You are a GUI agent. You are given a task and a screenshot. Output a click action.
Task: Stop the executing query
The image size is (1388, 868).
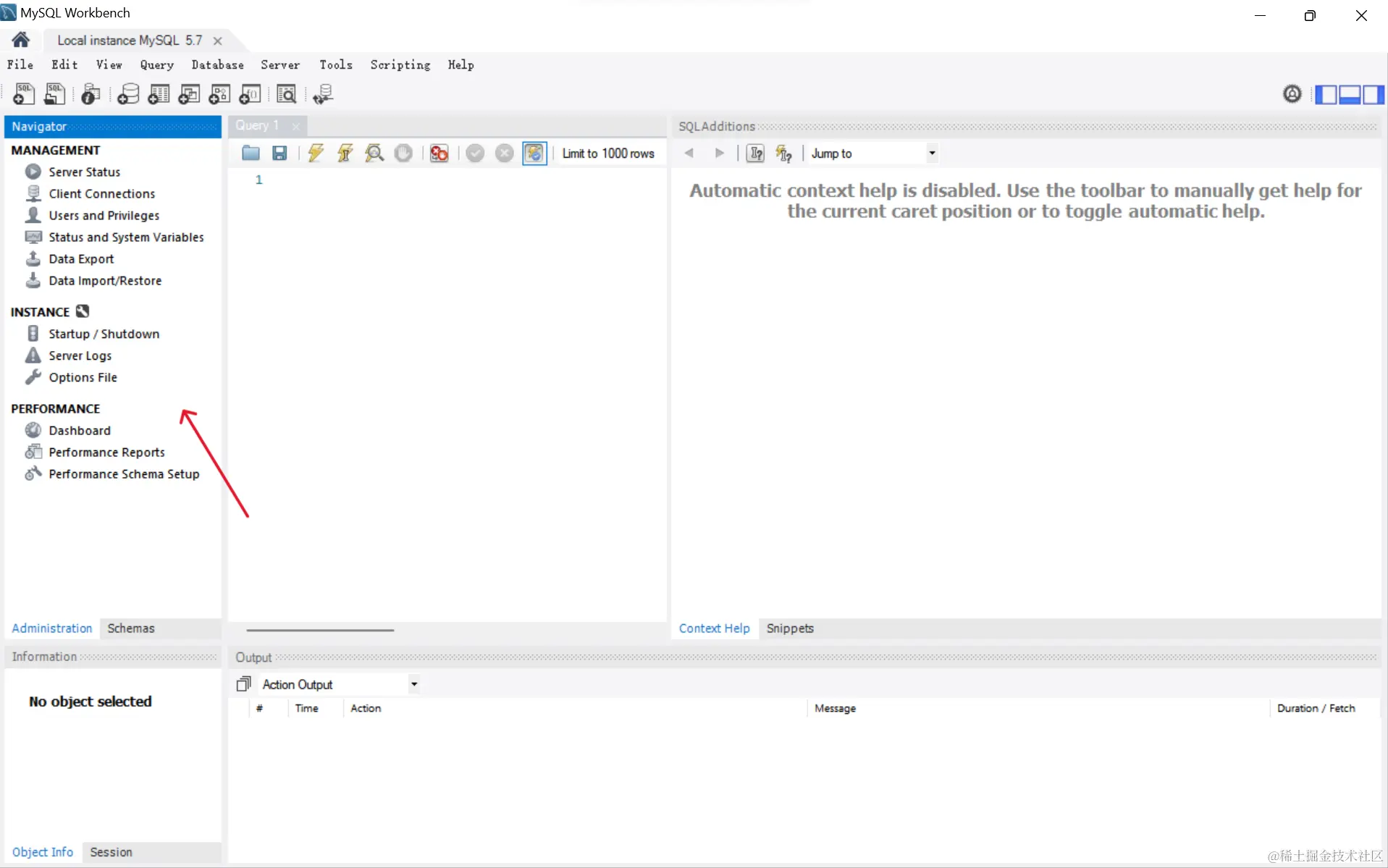coord(403,153)
